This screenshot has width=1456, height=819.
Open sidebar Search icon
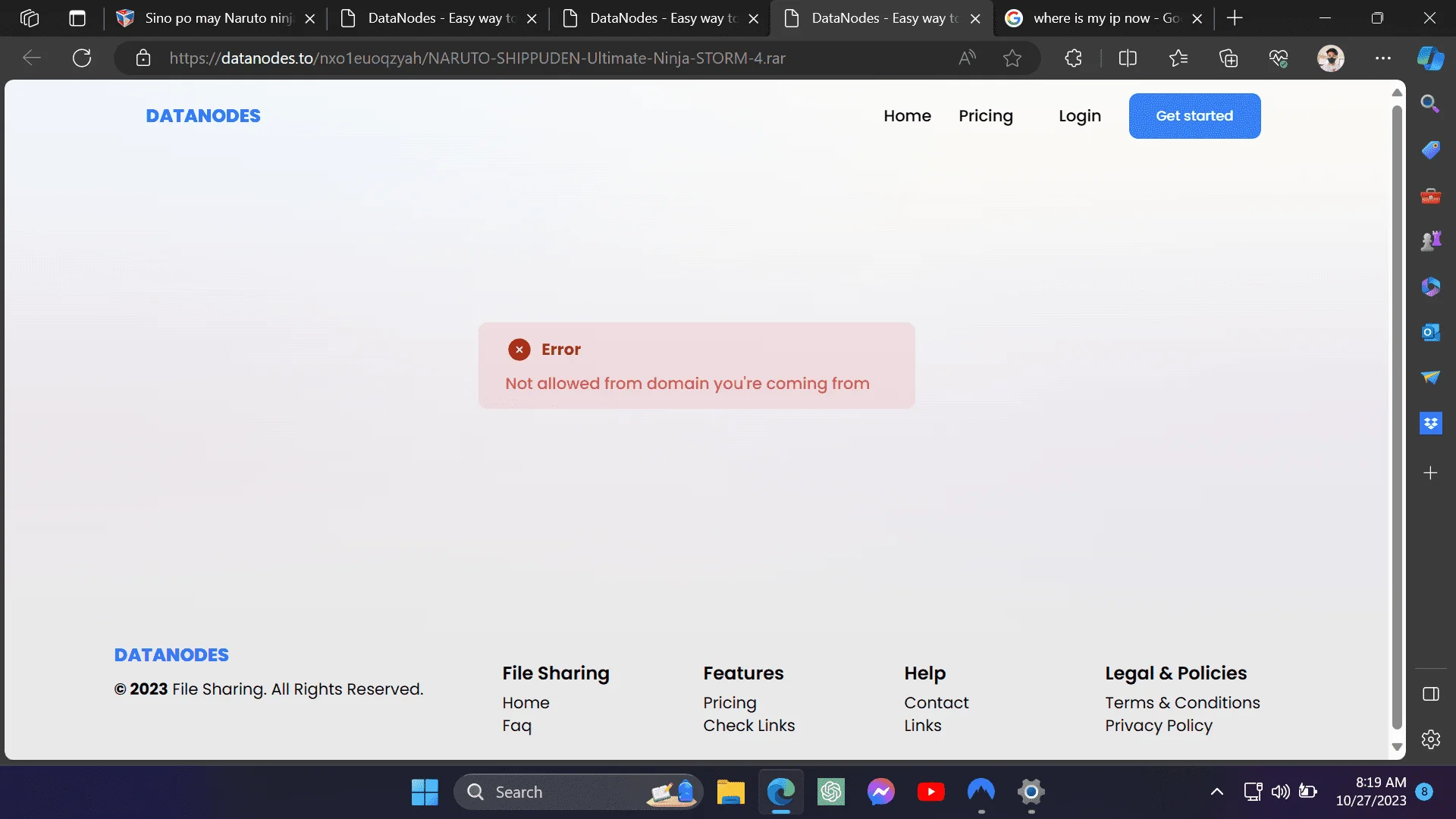(x=1430, y=104)
